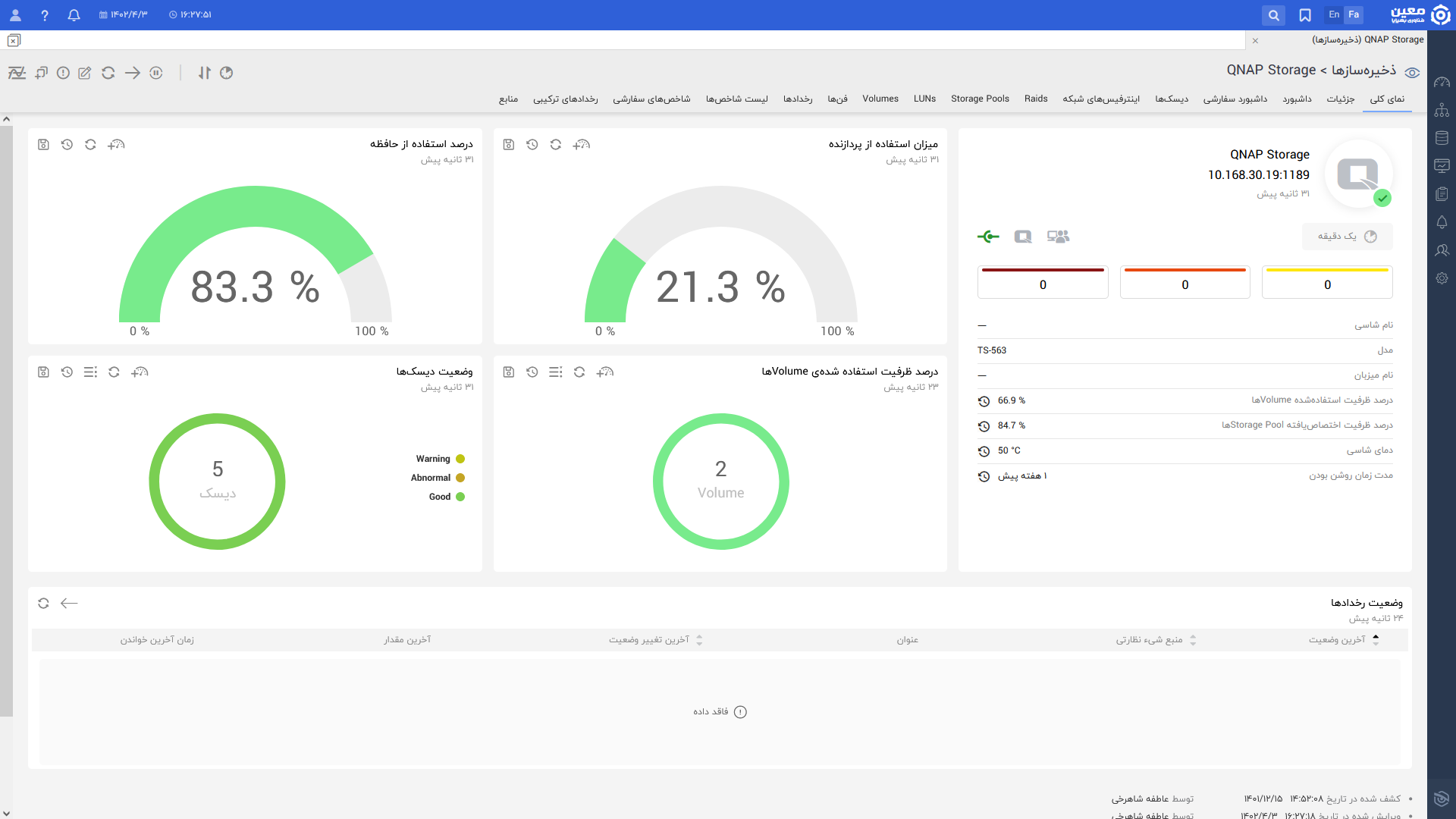The width and height of the screenshot is (1456, 819).
Task: Click the pause monitoring toolbar icon
Action: point(156,73)
